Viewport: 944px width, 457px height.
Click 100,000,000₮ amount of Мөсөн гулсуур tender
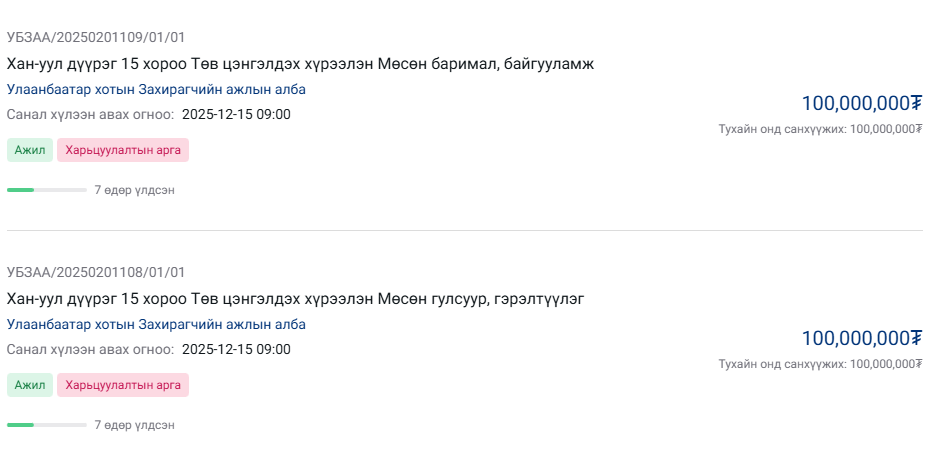click(x=861, y=338)
